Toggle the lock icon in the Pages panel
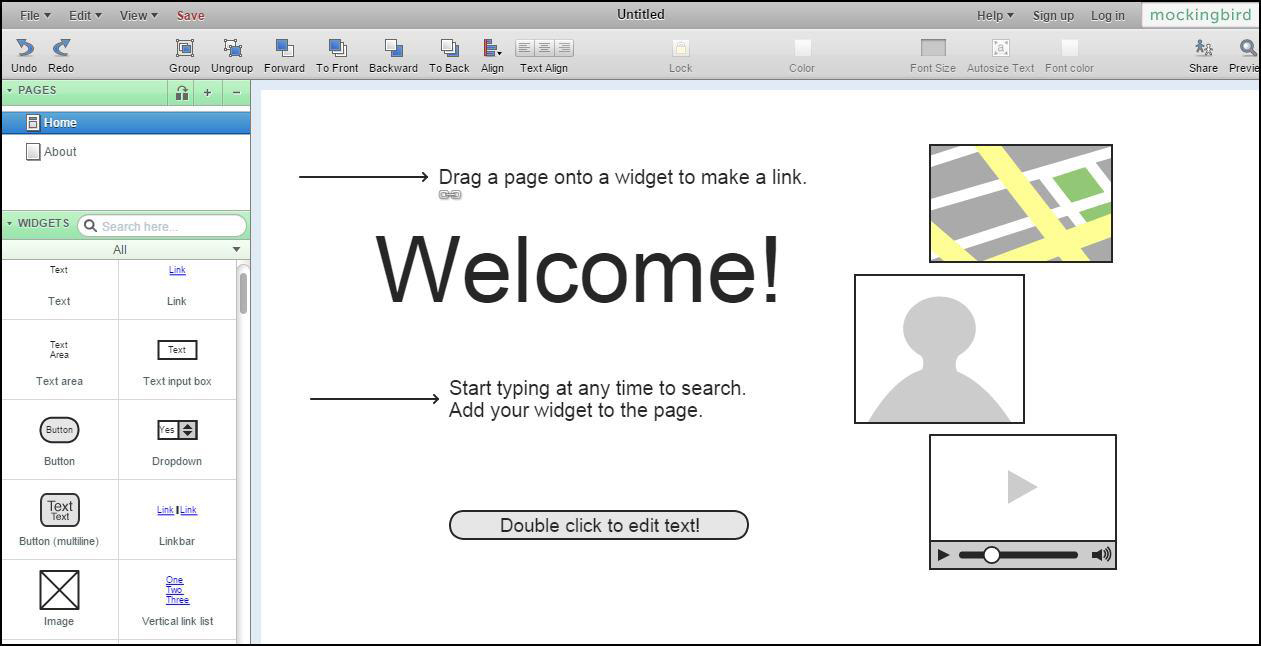This screenshot has height=646, width=1261. click(181, 92)
